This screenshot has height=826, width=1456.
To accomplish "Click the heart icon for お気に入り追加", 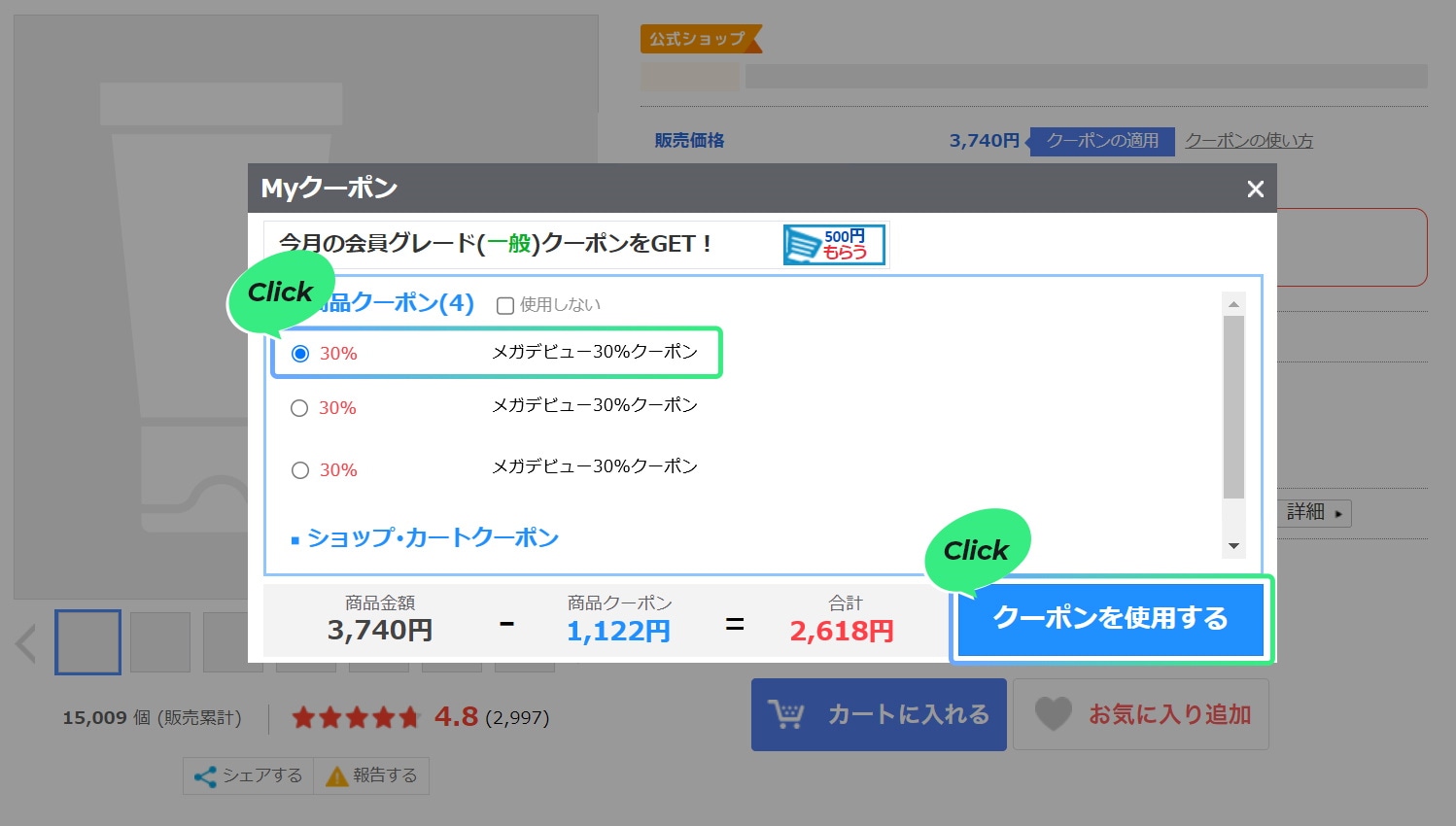I will (x=1053, y=714).
